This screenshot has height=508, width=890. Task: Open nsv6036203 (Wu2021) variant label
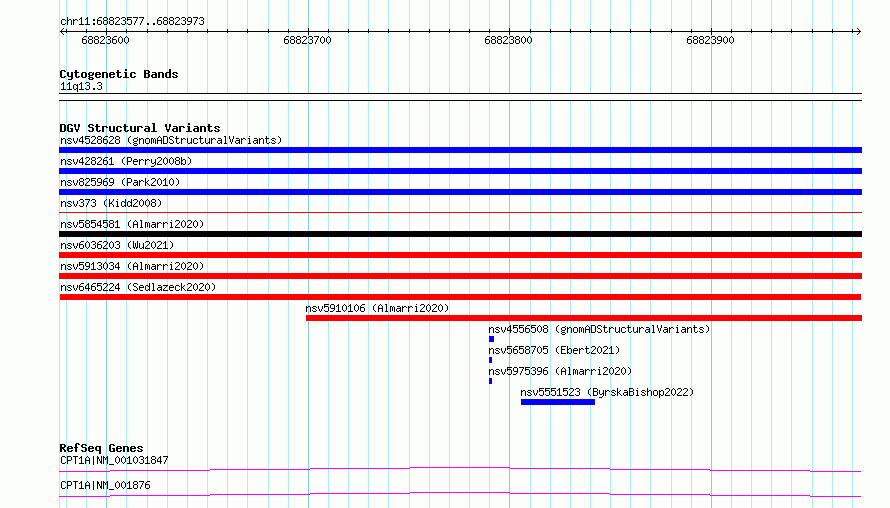117,245
